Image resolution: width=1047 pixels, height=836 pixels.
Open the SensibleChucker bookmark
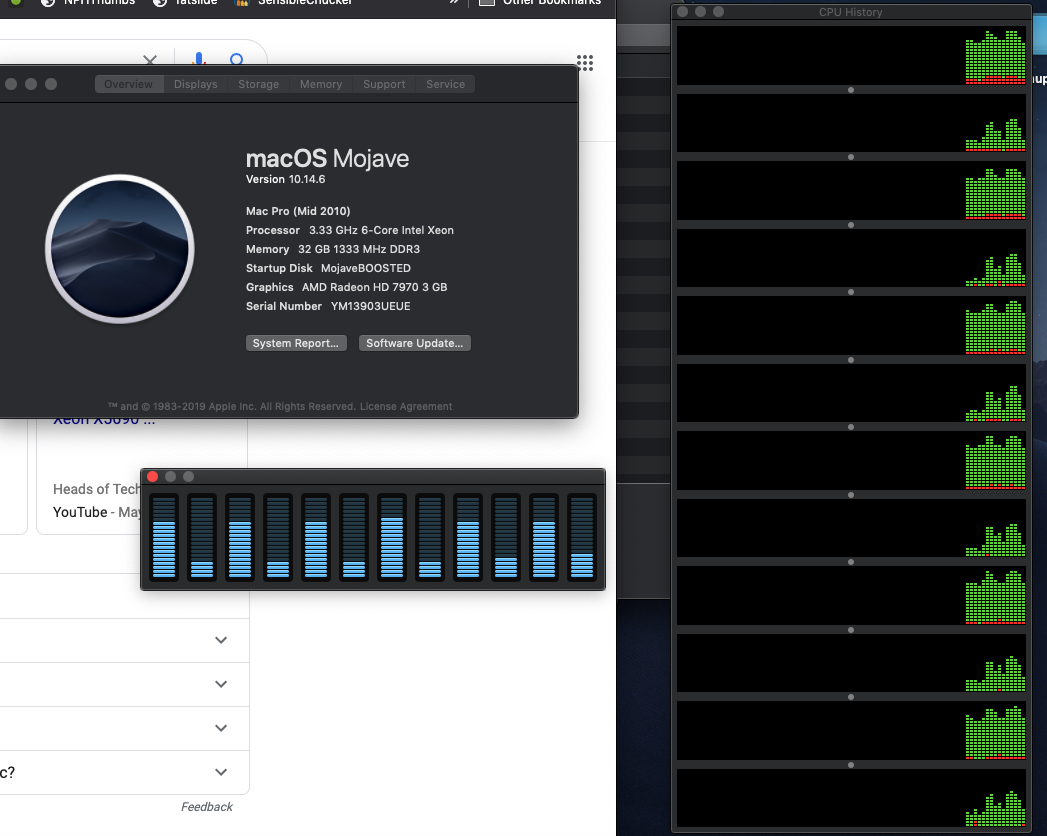pos(294,3)
